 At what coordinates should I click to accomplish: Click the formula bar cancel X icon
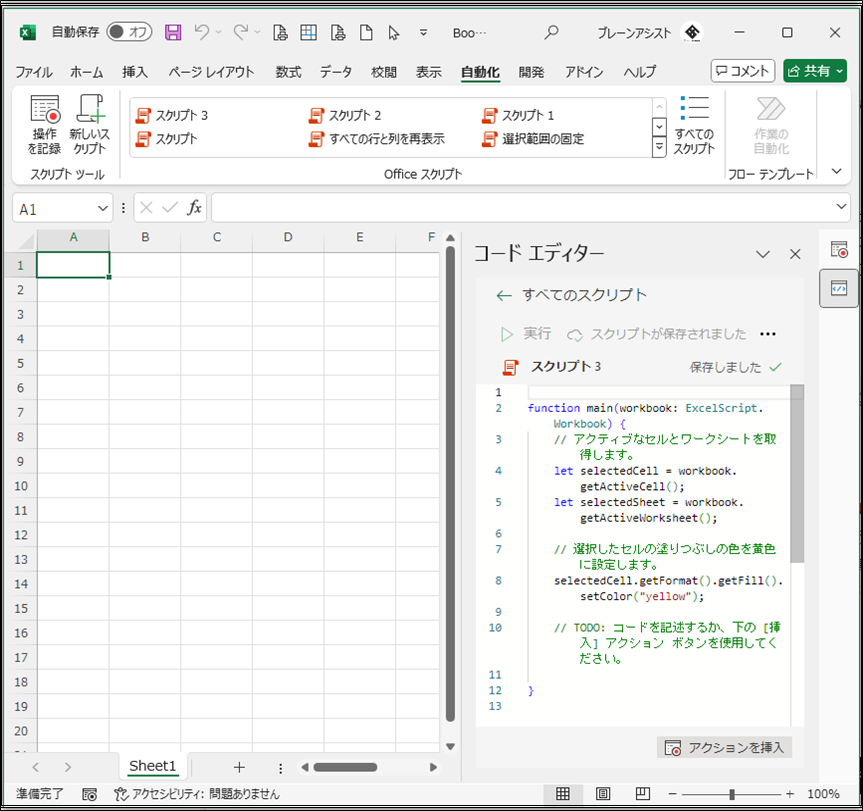146,207
